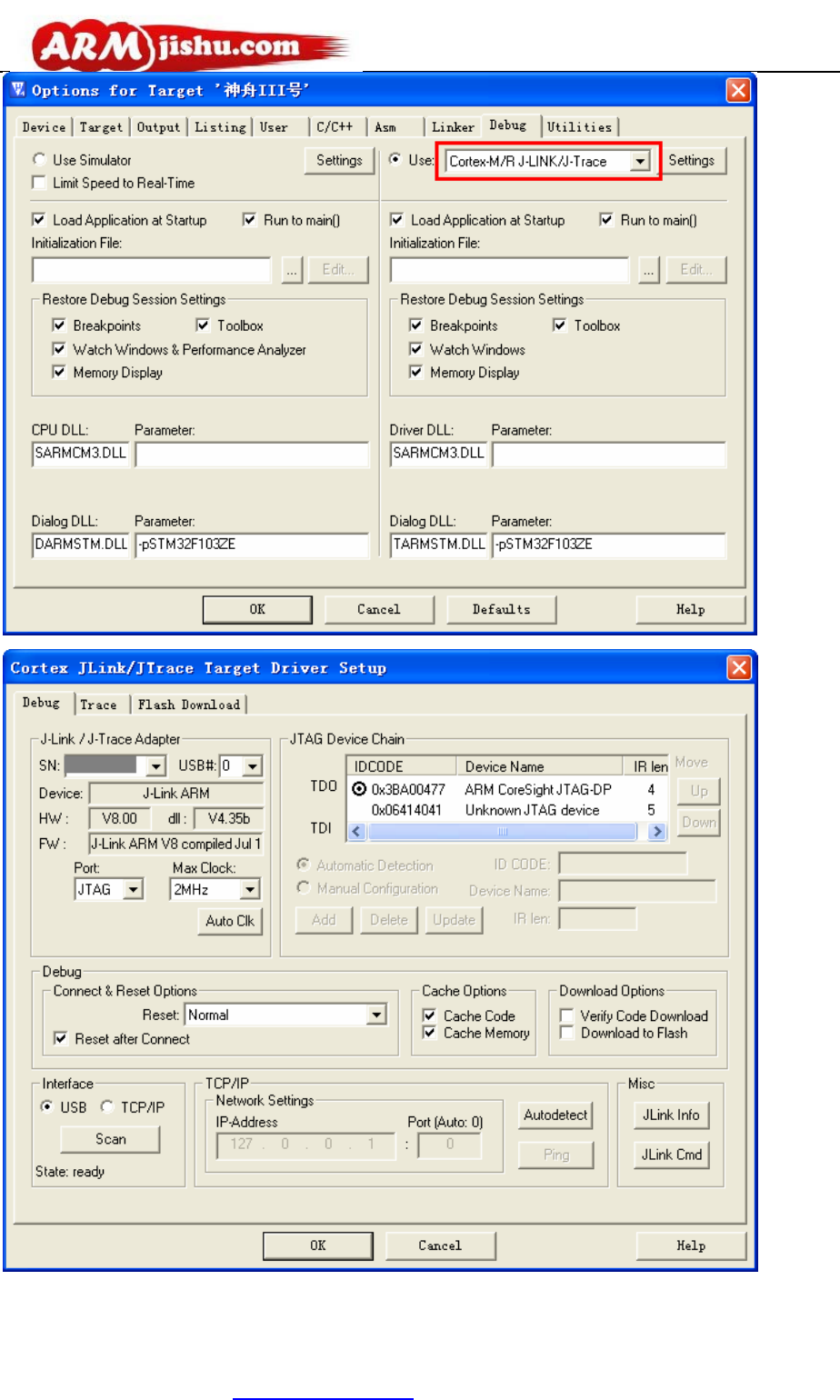840x1400 pixels.
Task: Open the Port JTAG dropdown
Action: tap(134, 889)
